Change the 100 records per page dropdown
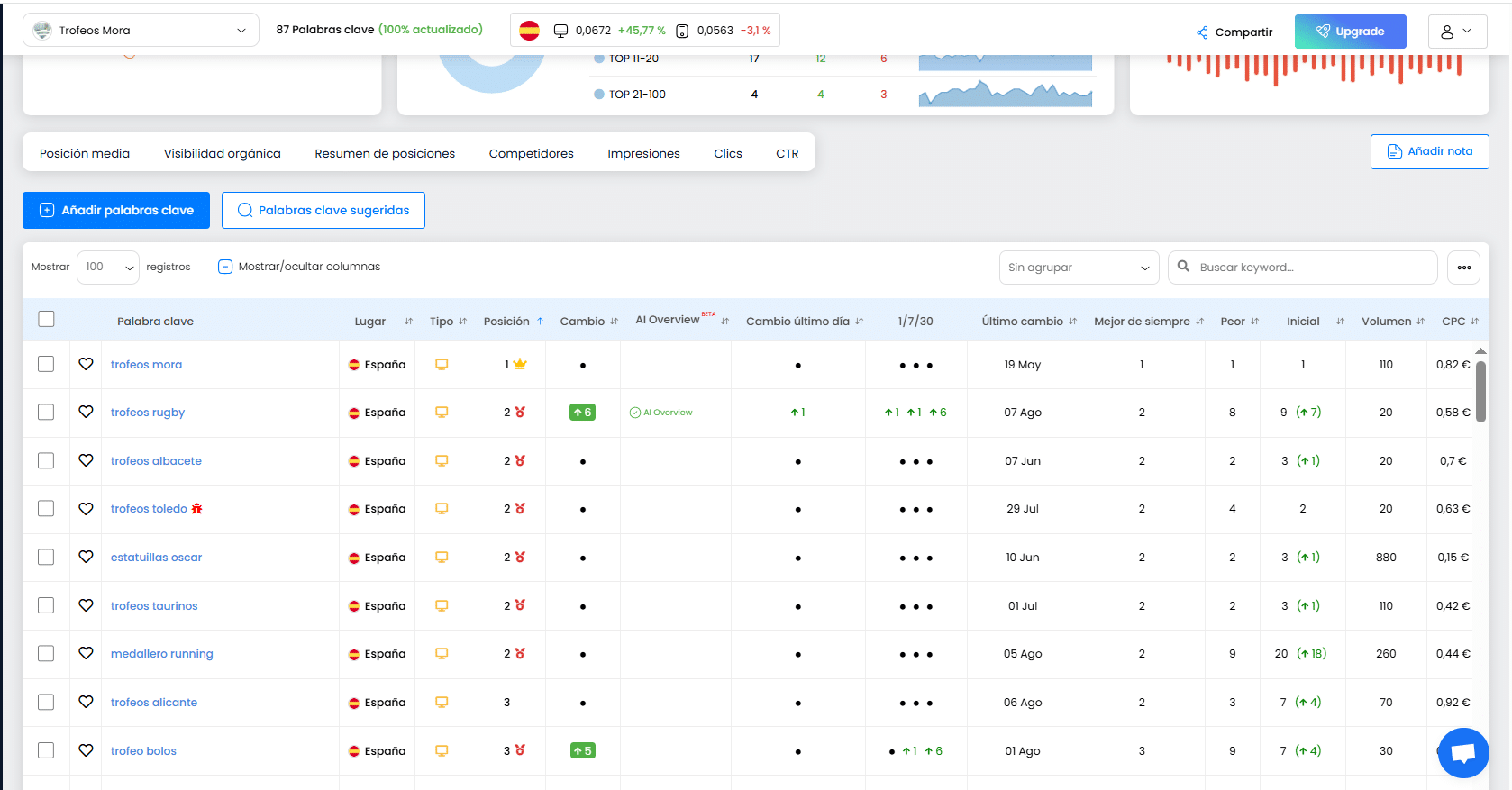The height and width of the screenshot is (790, 1512). pos(107,268)
